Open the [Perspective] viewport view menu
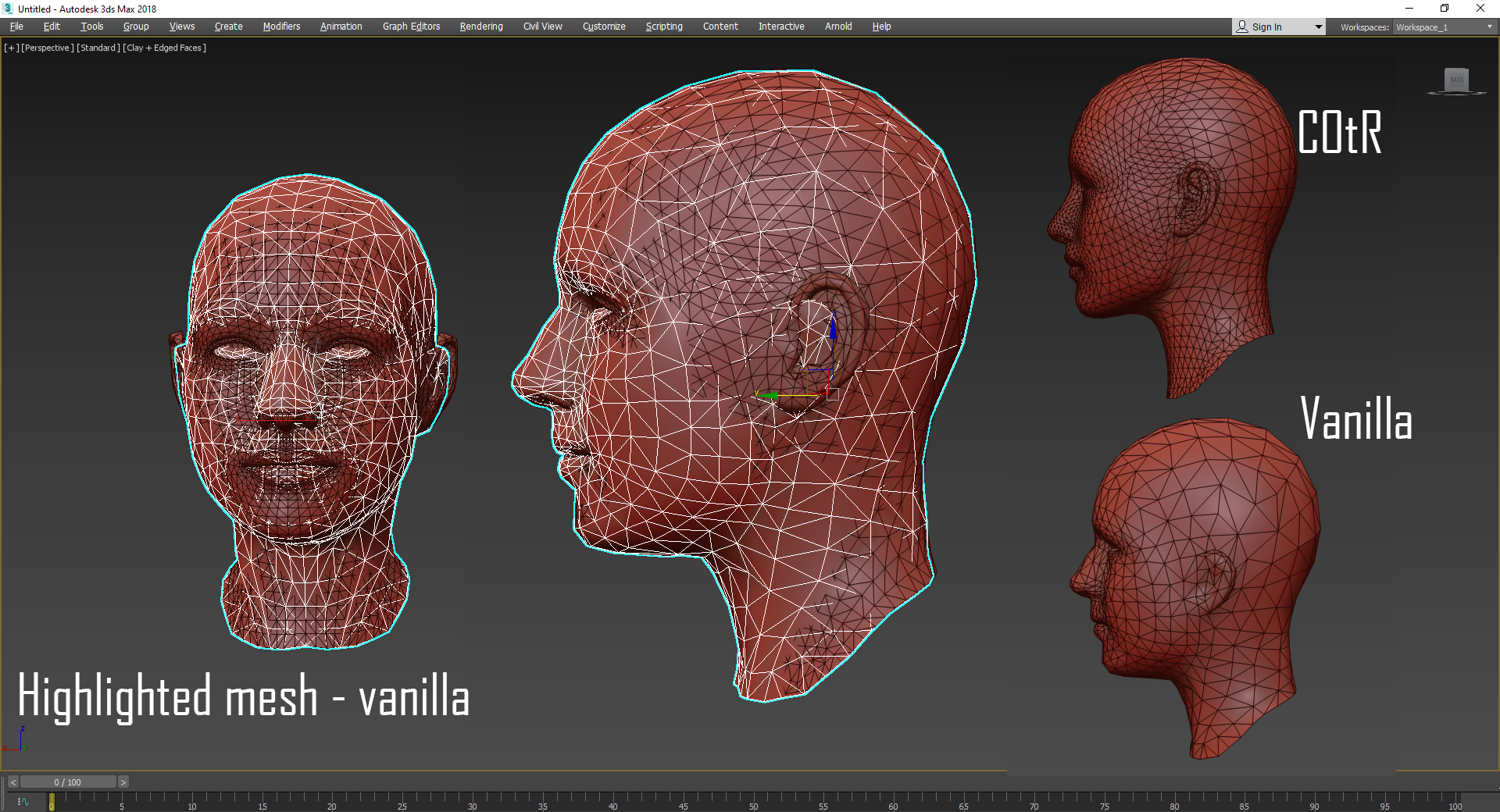The image size is (1500, 812). coord(48,48)
